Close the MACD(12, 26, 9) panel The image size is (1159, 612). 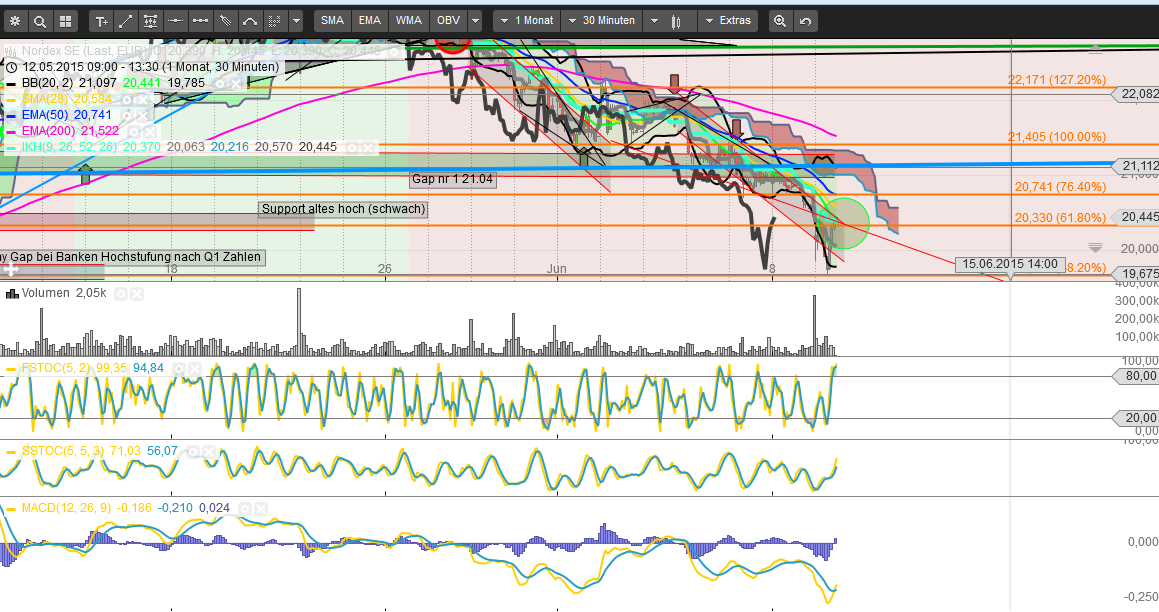[x=260, y=508]
